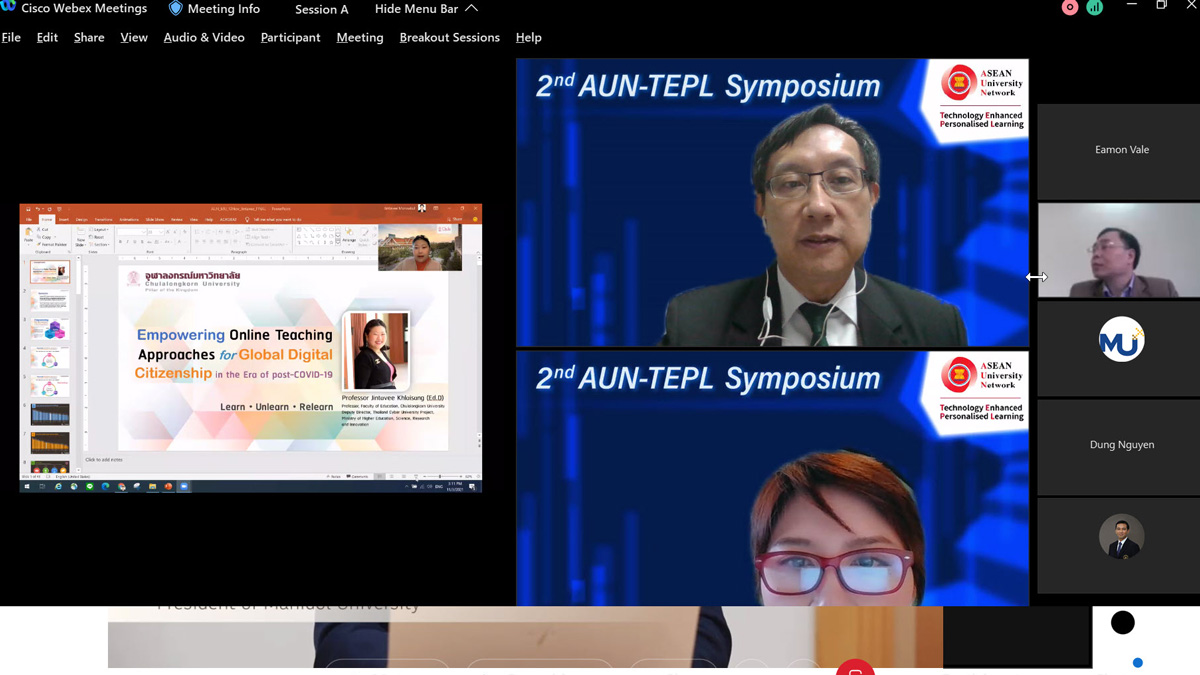Image resolution: width=1200 pixels, height=675 pixels.
Task: Select the participant avatar in suit photo
Action: (1121, 537)
